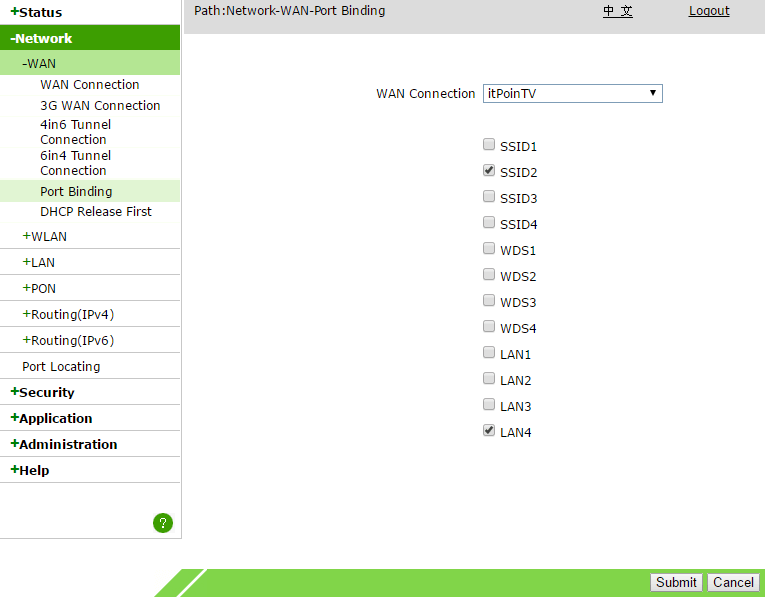The image size is (765, 598).
Task: Collapse the Network menu section
Action: point(90,38)
